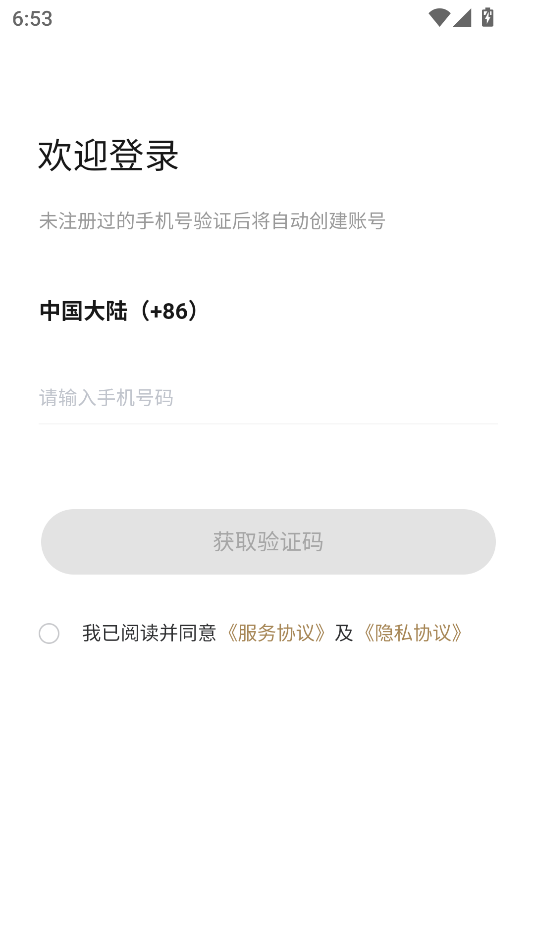
Task: Open the 《隐私协议》 link
Action: (412, 633)
